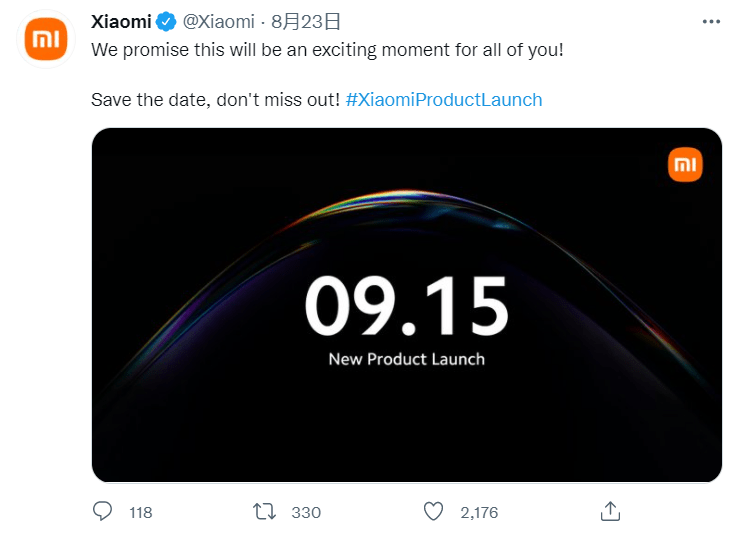Viewport: 742px width, 537px height.
Task: Click the 330 retweets count
Action: pos(306,512)
